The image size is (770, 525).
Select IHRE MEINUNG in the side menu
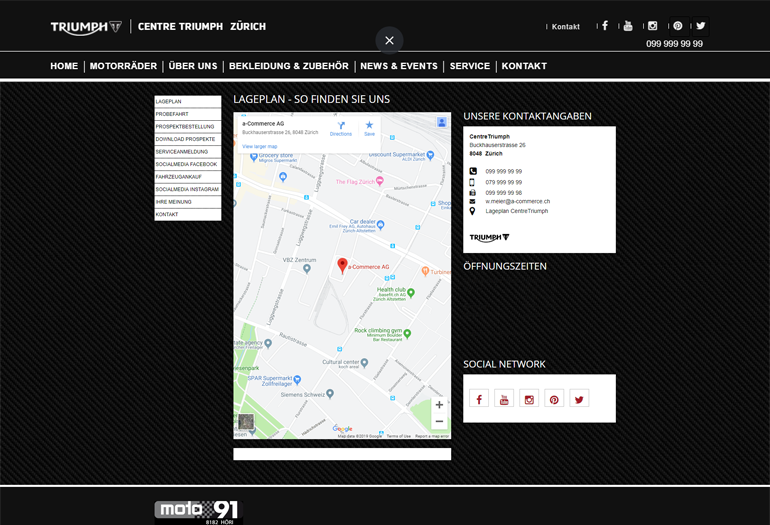188,202
